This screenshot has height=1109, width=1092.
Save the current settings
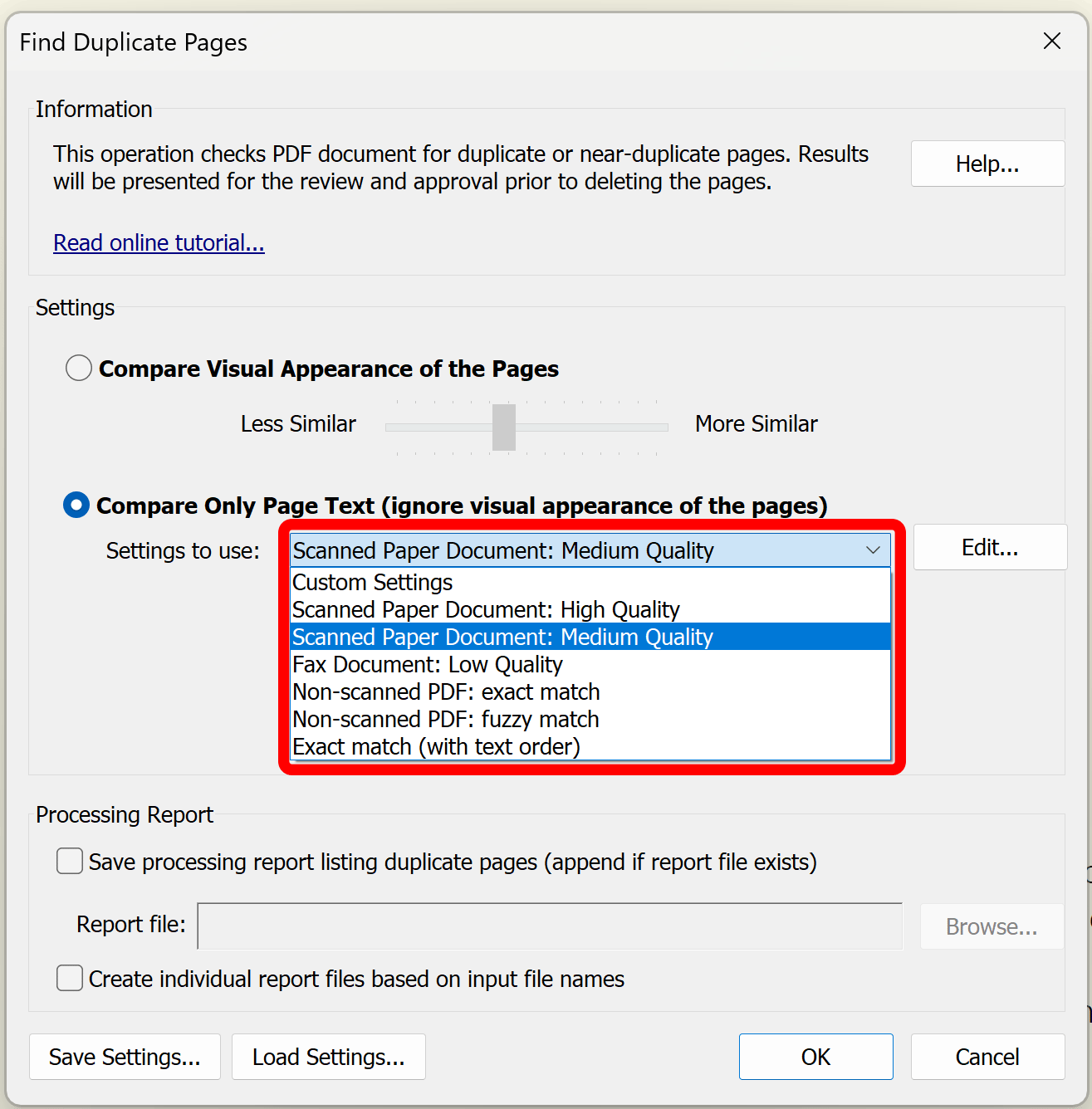(x=125, y=1057)
